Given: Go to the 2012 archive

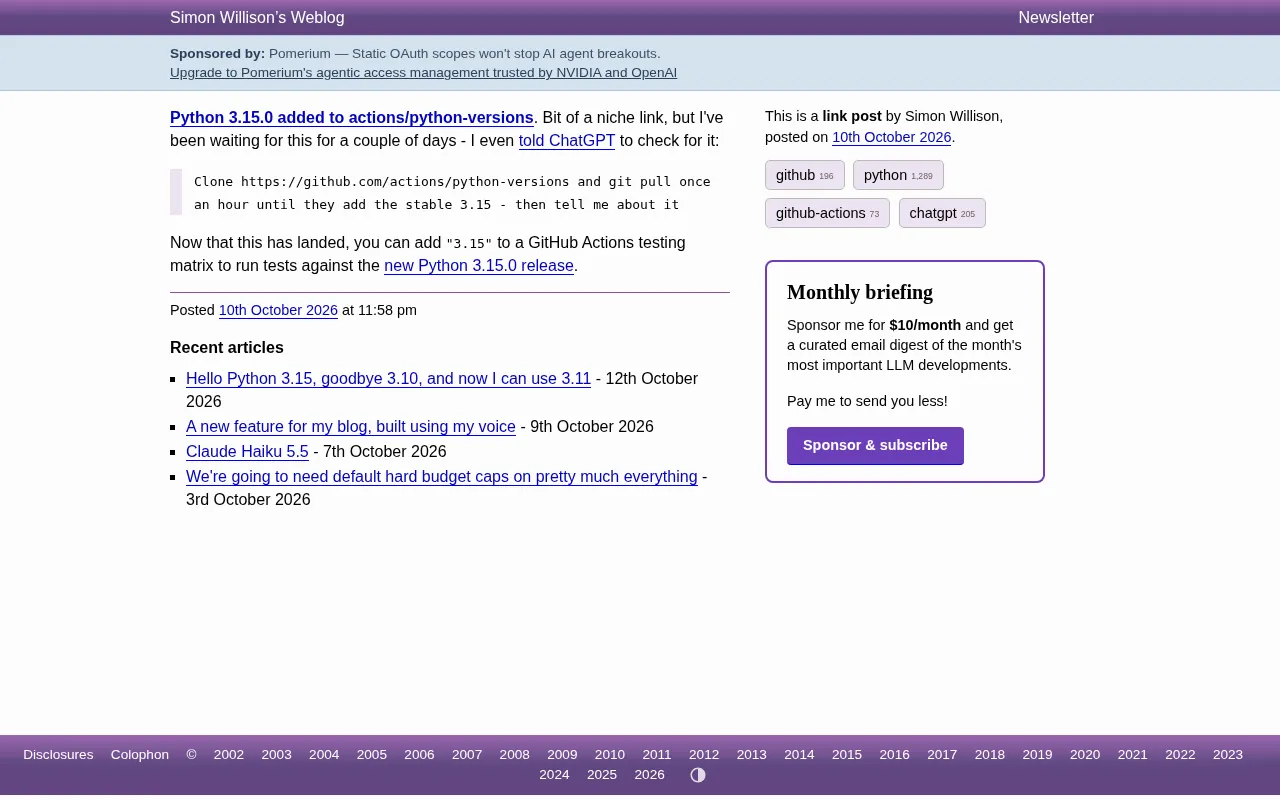Looking at the screenshot, I should [x=704, y=755].
